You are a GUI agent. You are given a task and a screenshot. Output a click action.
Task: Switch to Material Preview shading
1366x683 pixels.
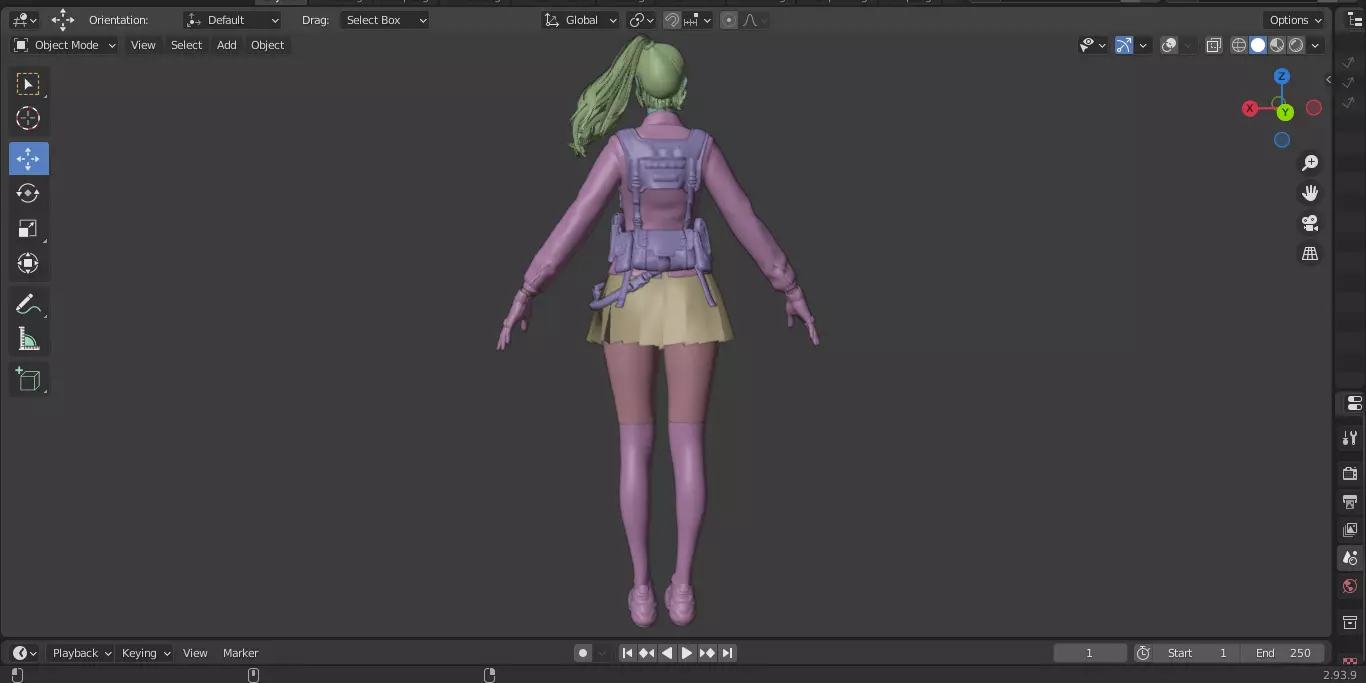point(1277,45)
